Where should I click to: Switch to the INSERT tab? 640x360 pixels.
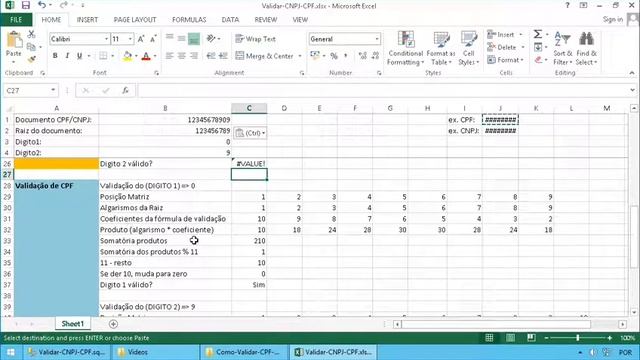[x=87, y=20]
